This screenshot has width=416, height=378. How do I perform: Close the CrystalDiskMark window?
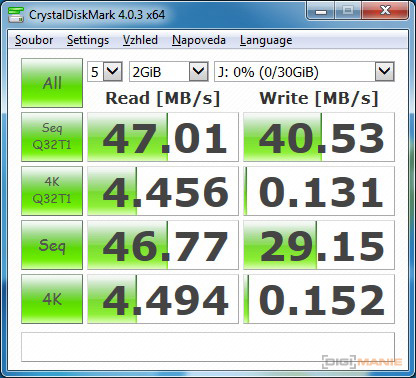pos(385,11)
